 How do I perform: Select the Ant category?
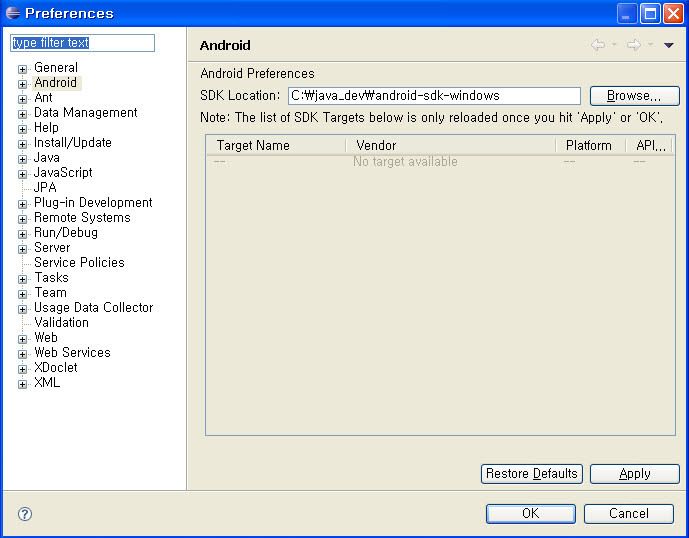point(43,98)
